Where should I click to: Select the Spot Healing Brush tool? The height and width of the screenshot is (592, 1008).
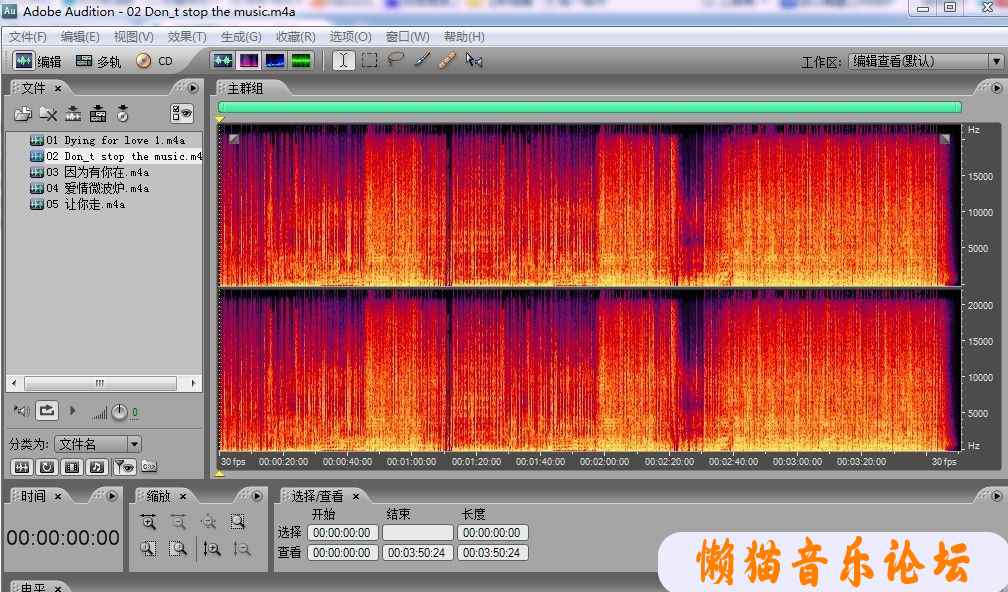447,60
